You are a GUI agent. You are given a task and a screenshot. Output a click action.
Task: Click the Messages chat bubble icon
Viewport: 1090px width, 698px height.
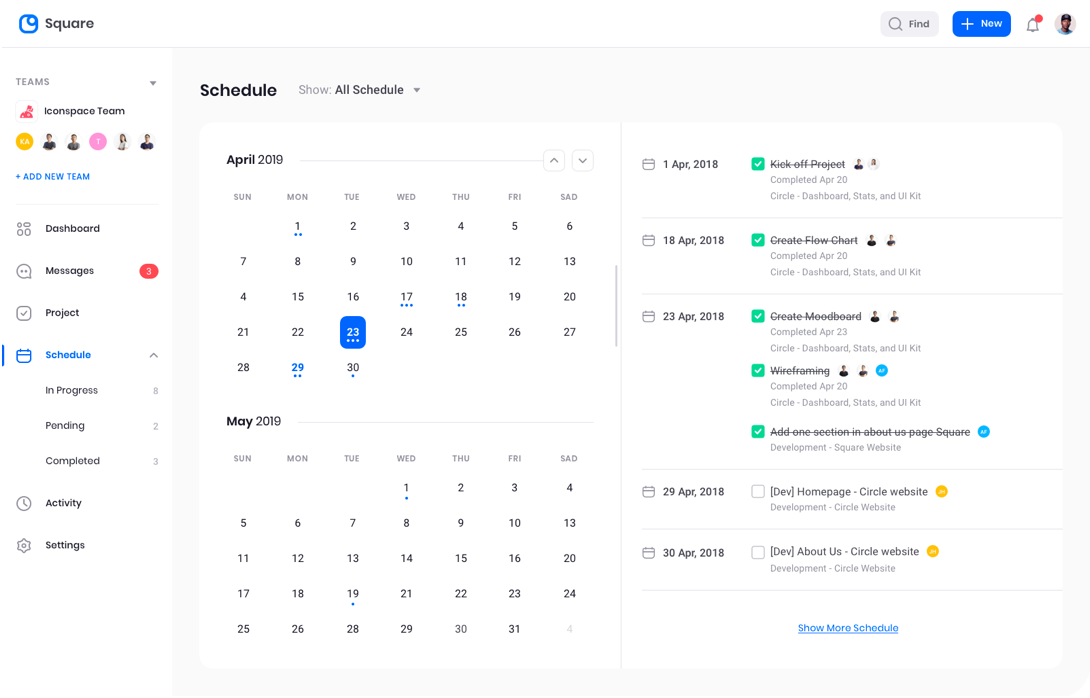pyautogui.click(x=24, y=271)
